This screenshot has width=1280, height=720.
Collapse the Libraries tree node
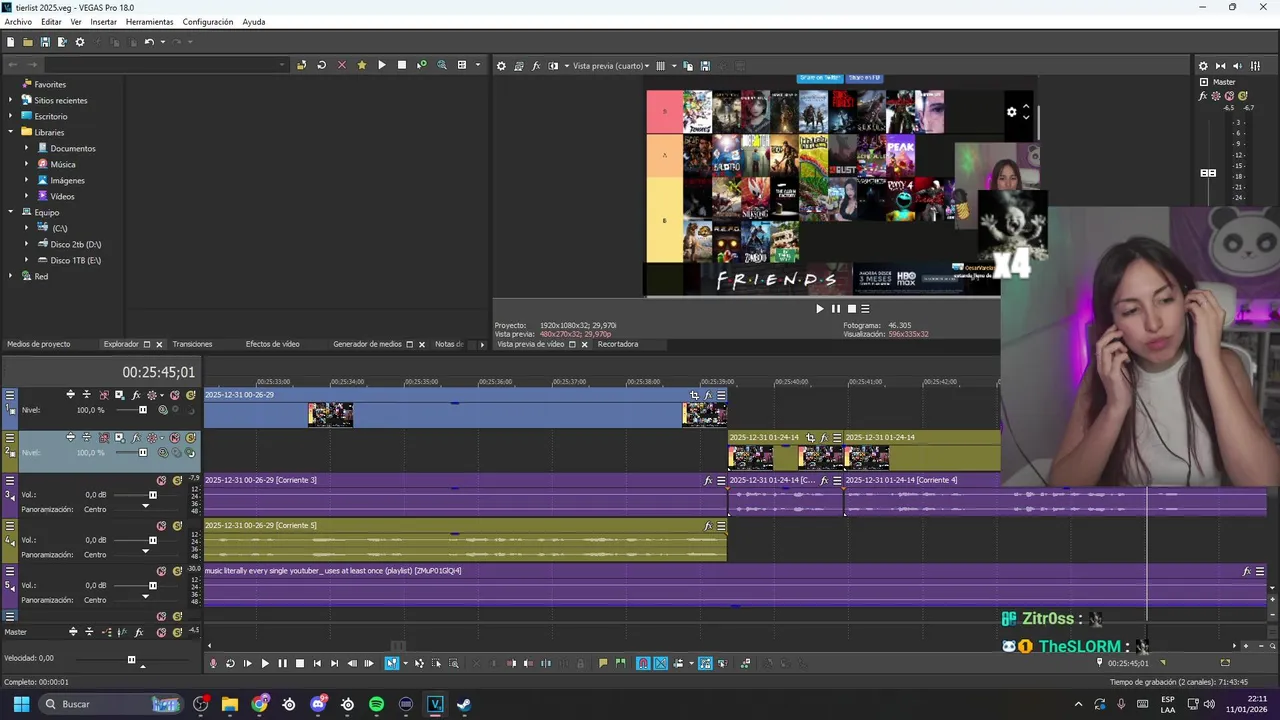12,132
